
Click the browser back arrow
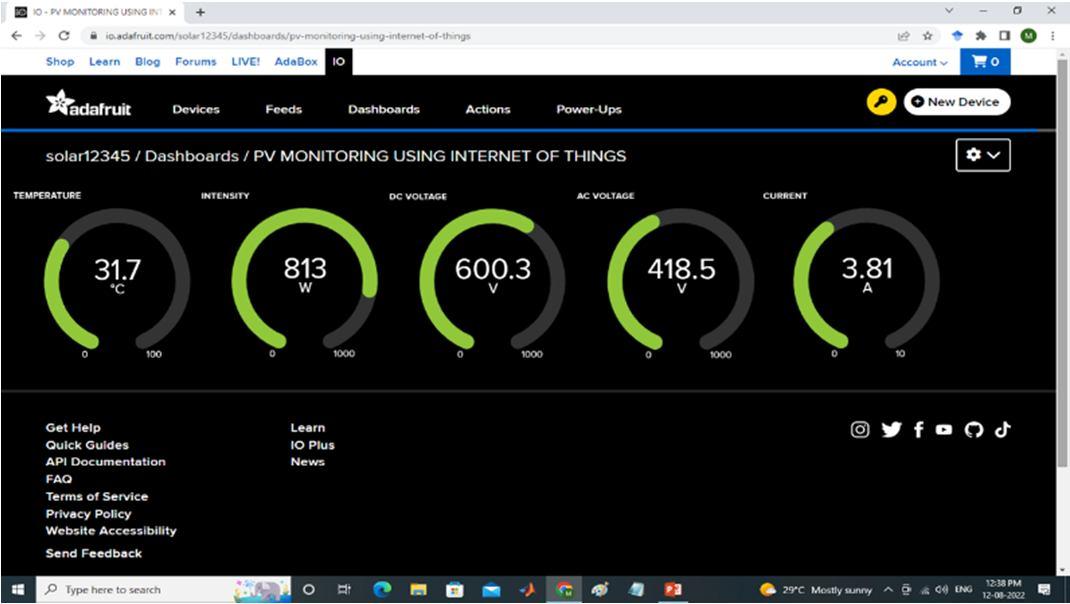[17, 35]
